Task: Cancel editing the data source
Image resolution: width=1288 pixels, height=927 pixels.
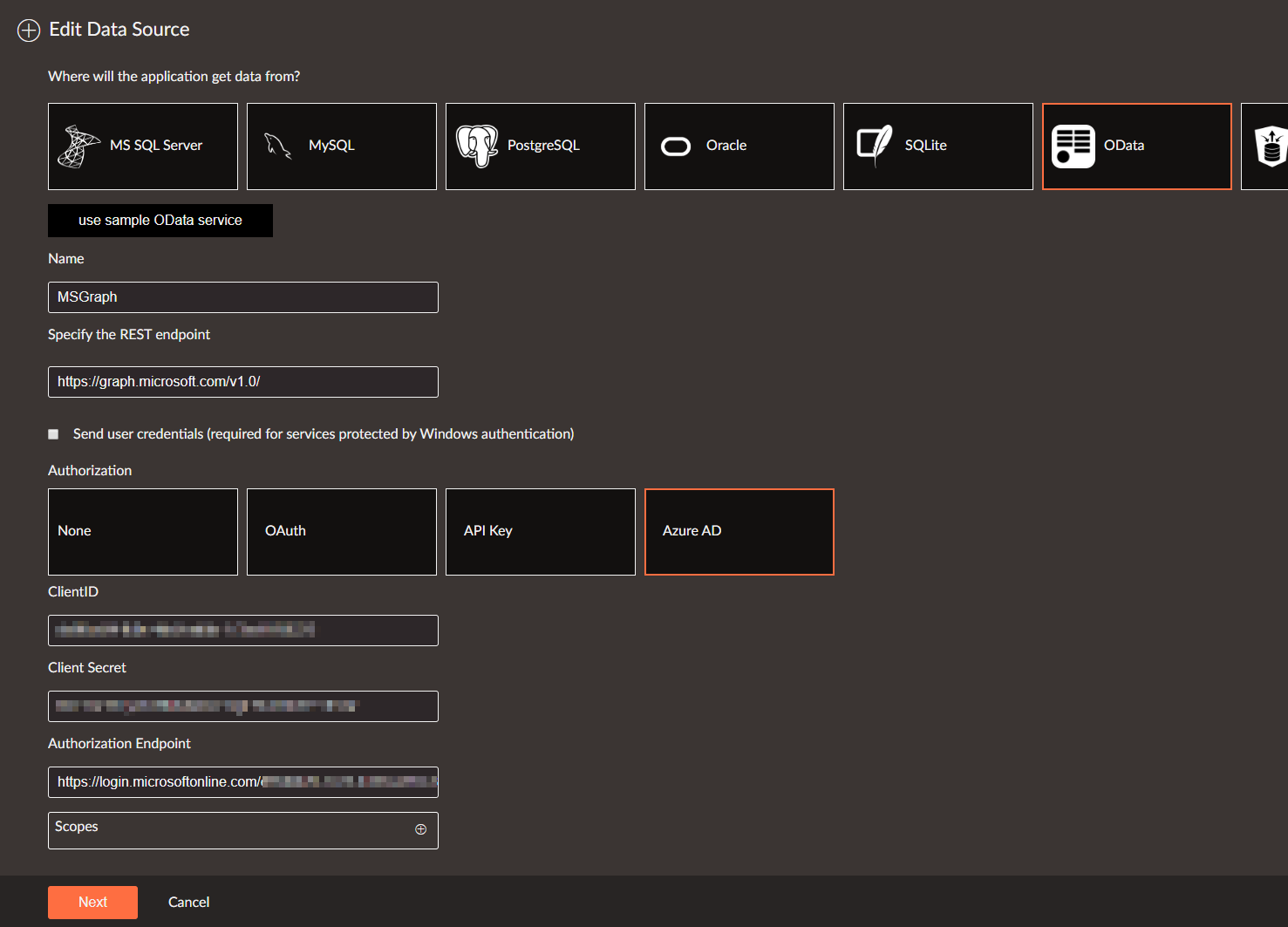Action: coord(188,903)
